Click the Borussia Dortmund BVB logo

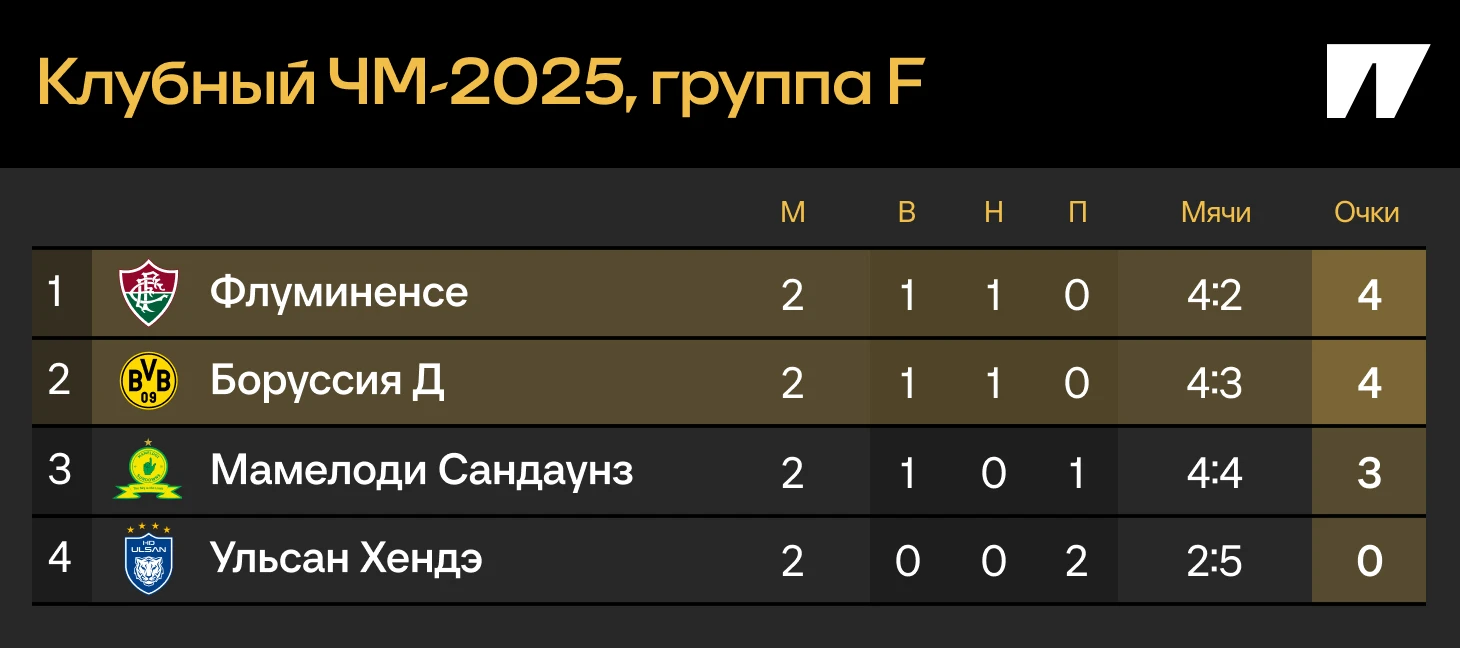(148, 381)
